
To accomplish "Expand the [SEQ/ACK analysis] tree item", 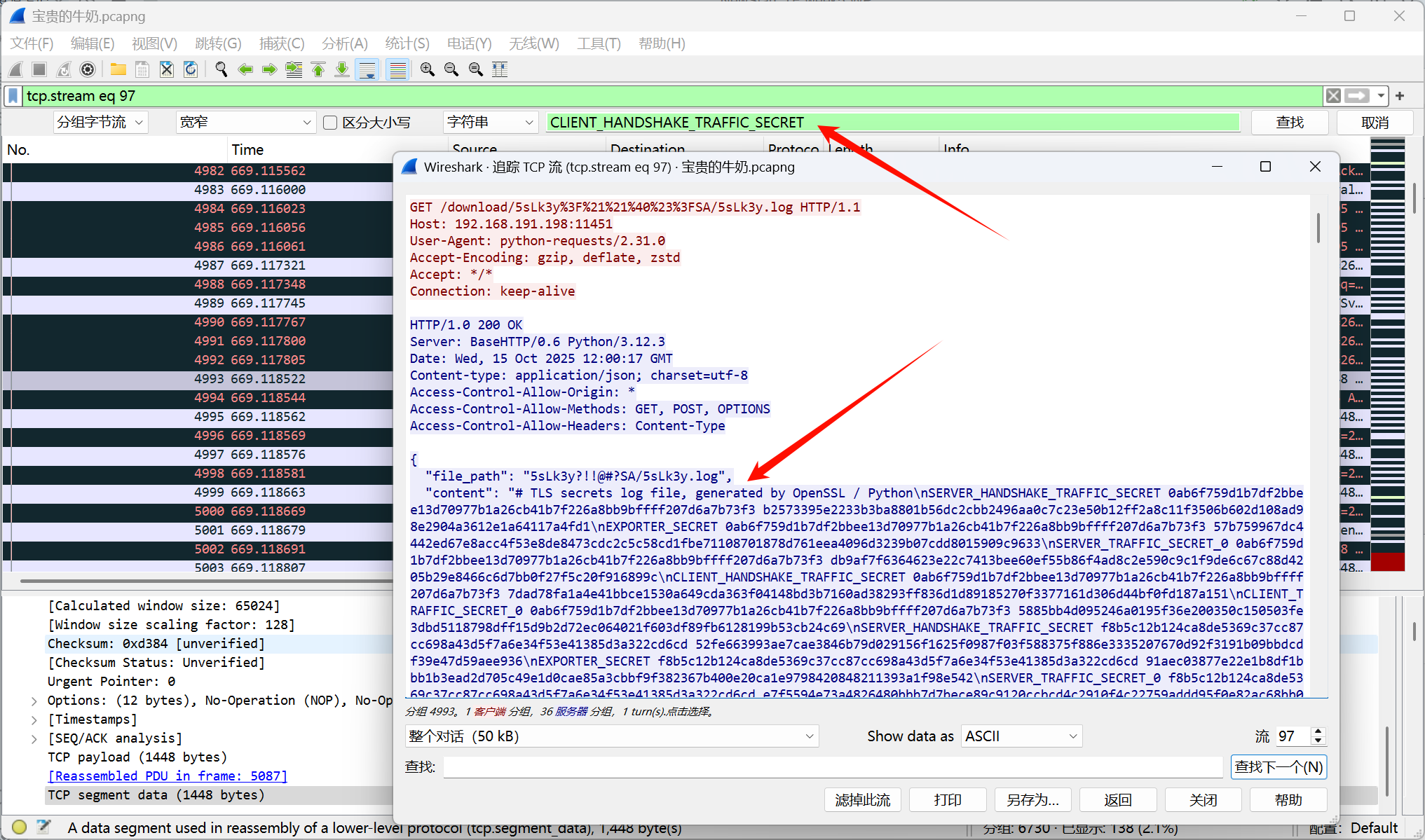I will tap(34, 738).
